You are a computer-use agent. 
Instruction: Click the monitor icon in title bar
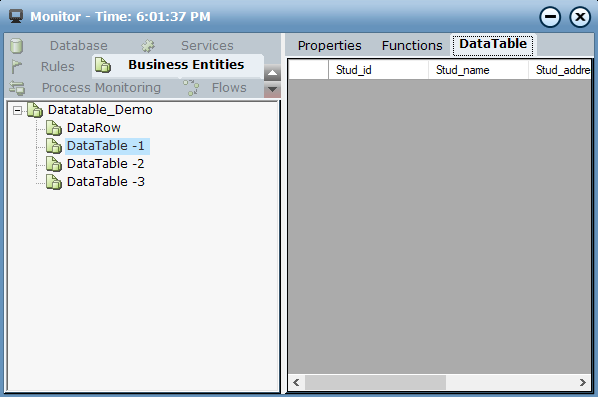(16, 16)
